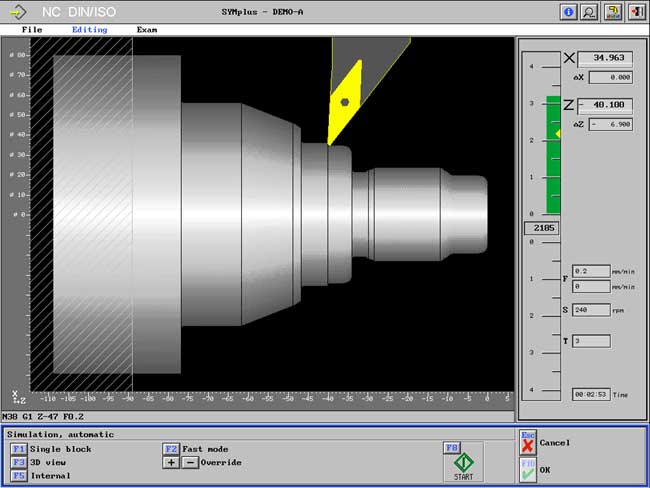Click the calculator icon in title bar
This screenshot has height=488, width=650.
(x=614, y=12)
